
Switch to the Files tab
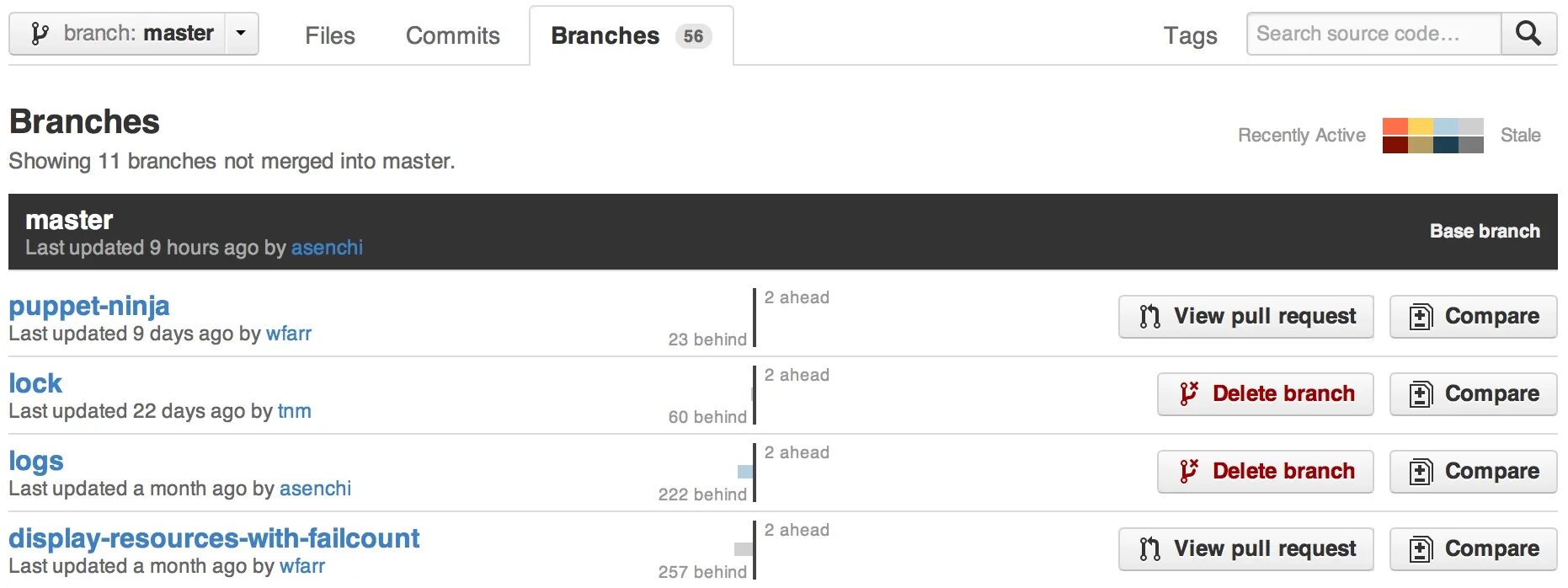(330, 35)
